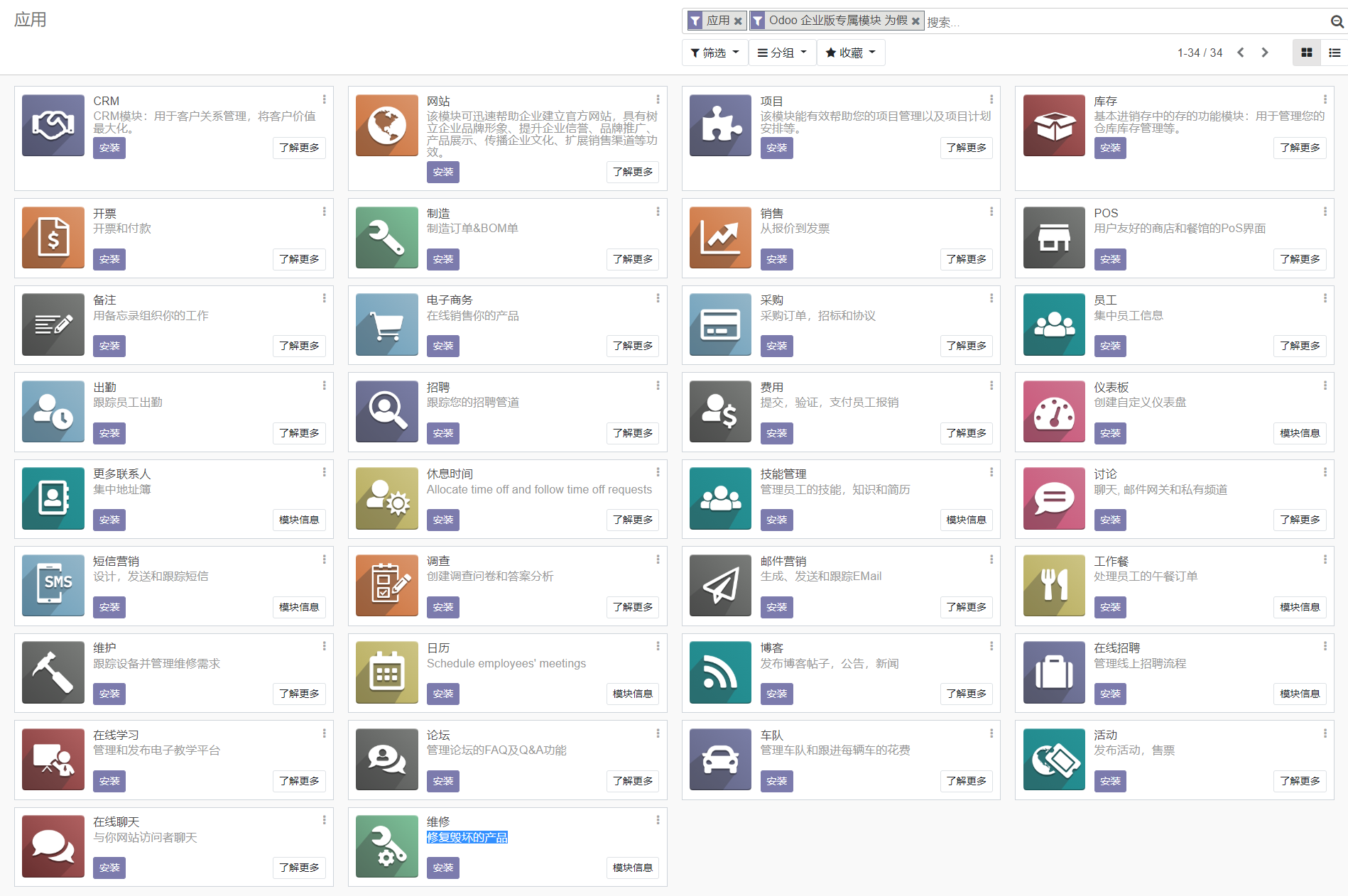Click the Project puzzle piece icon

coord(720,126)
